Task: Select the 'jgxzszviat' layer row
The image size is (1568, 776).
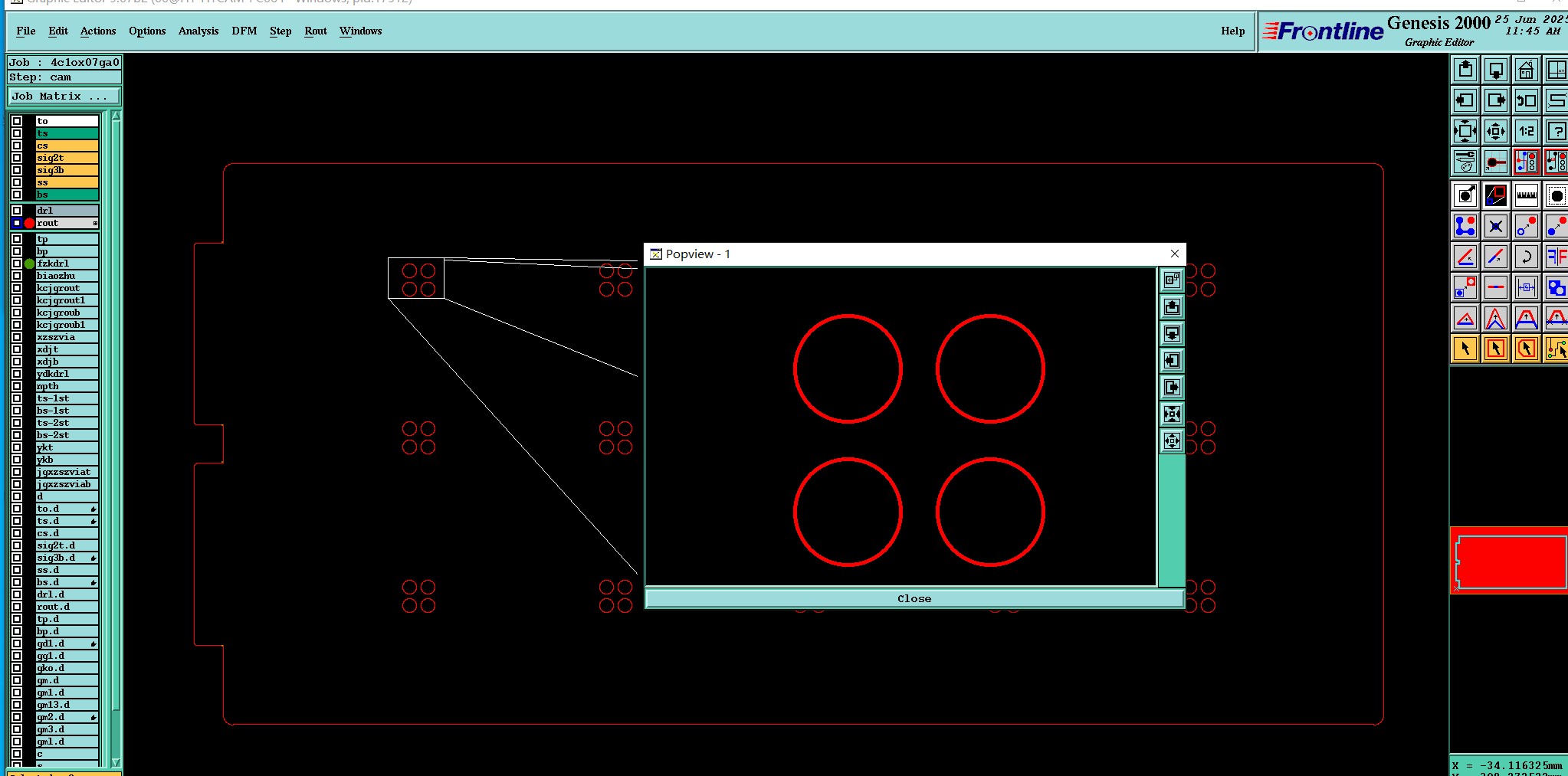Action: coord(67,472)
